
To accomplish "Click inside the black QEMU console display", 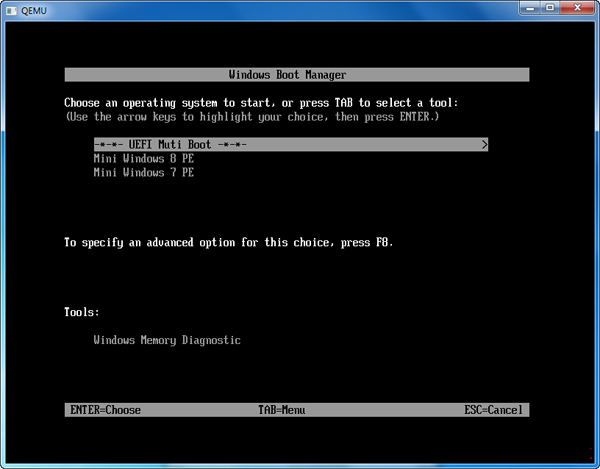I will [300, 280].
